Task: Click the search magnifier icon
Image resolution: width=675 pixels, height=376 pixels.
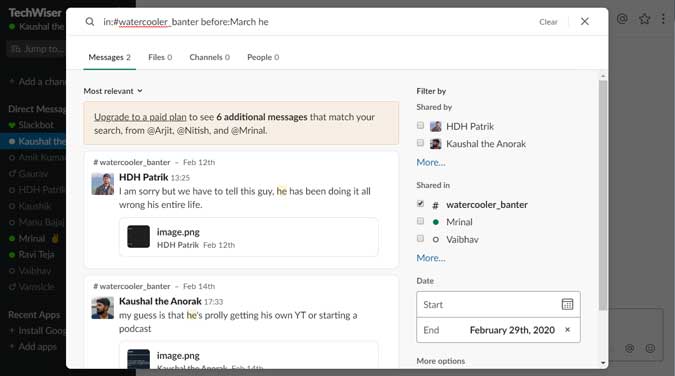Action: tap(90, 22)
